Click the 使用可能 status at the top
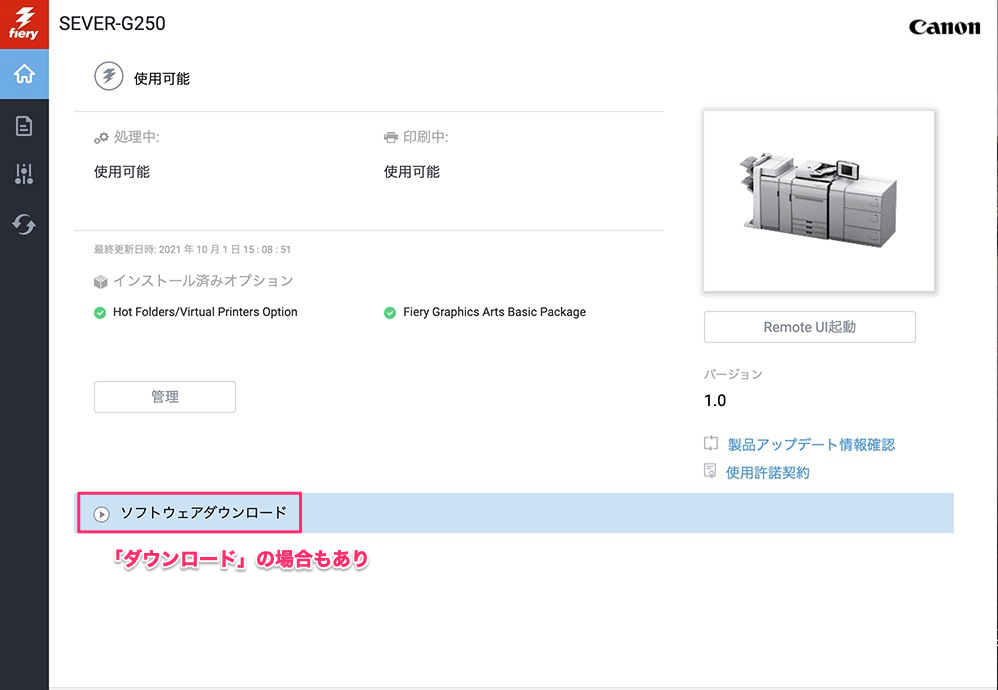 (x=162, y=79)
